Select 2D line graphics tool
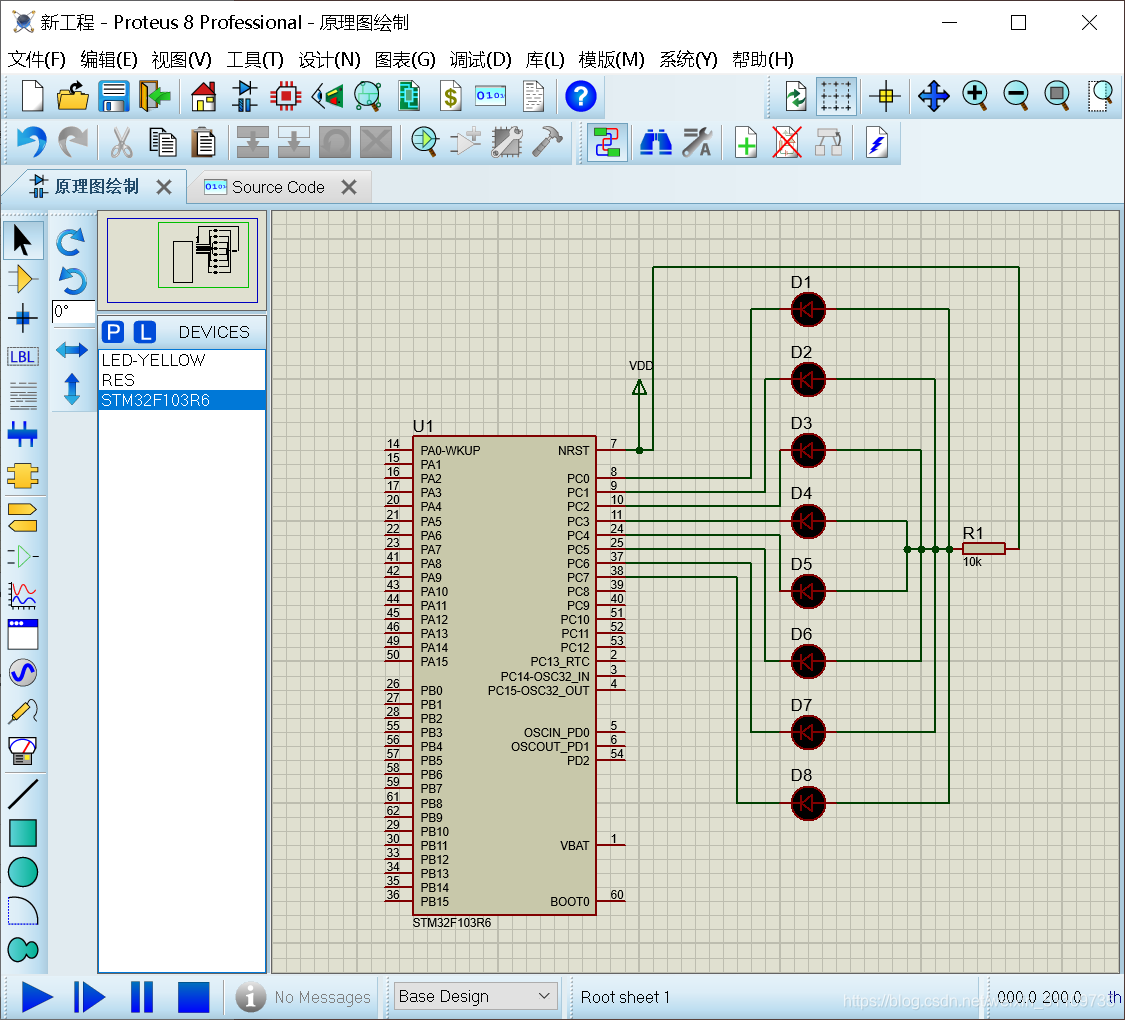Image resolution: width=1125 pixels, height=1020 pixels. click(23, 794)
